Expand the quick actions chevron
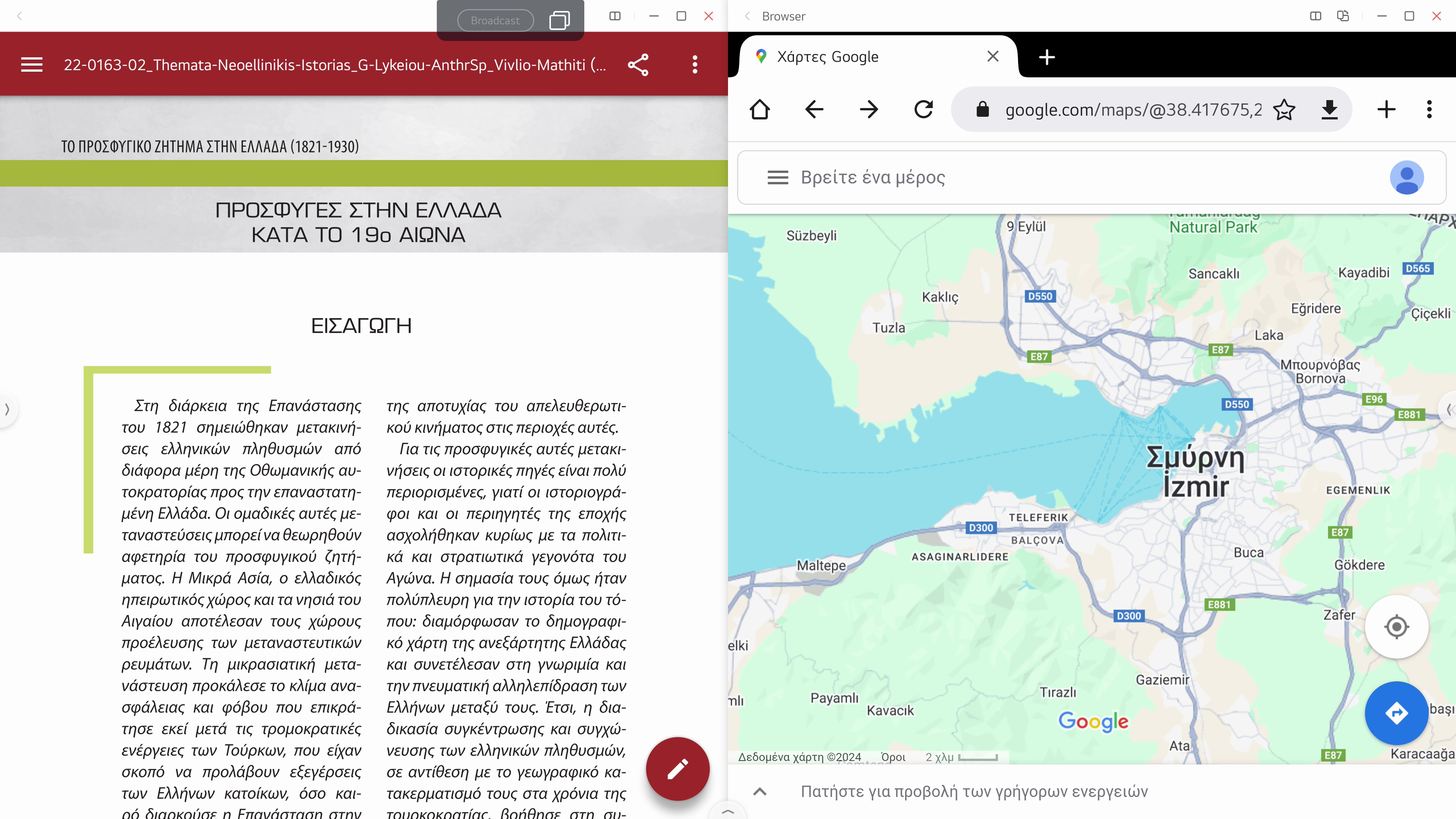The height and width of the screenshot is (819, 1456). tap(760, 791)
